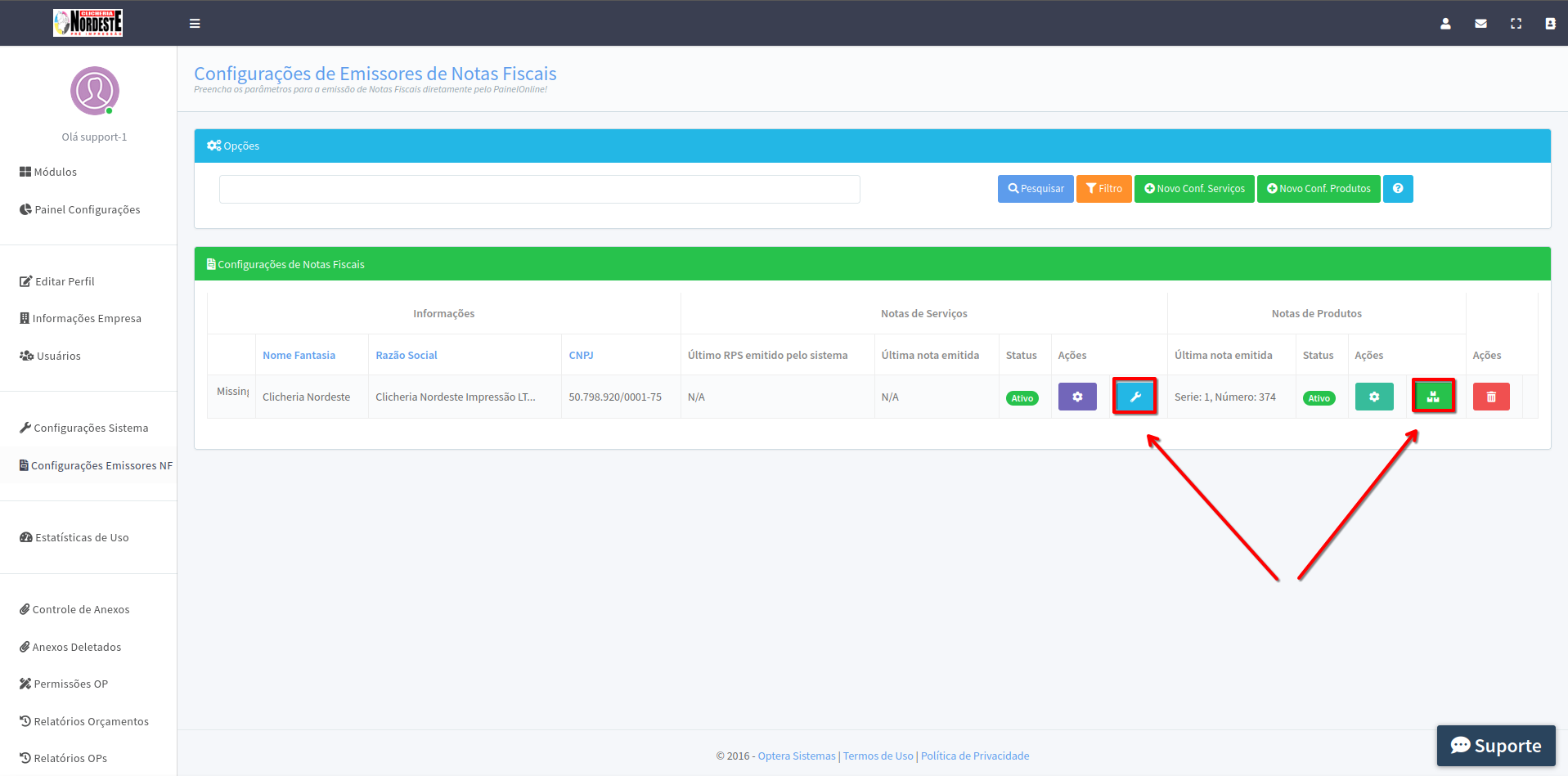Sort by Nome Fantasia column
This screenshot has height=776, width=1568.
(x=299, y=355)
